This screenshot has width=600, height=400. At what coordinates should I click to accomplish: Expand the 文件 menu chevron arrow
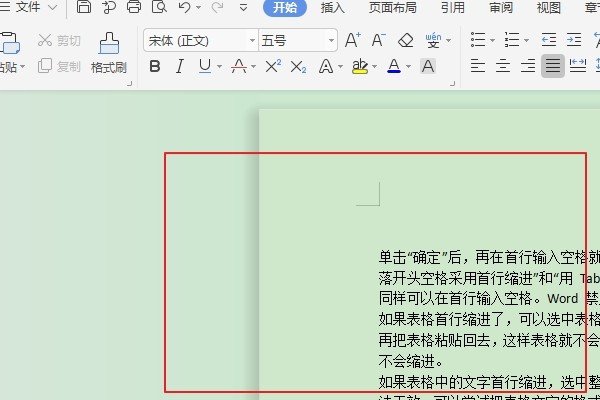pyautogui.click(x=53, y=7)
